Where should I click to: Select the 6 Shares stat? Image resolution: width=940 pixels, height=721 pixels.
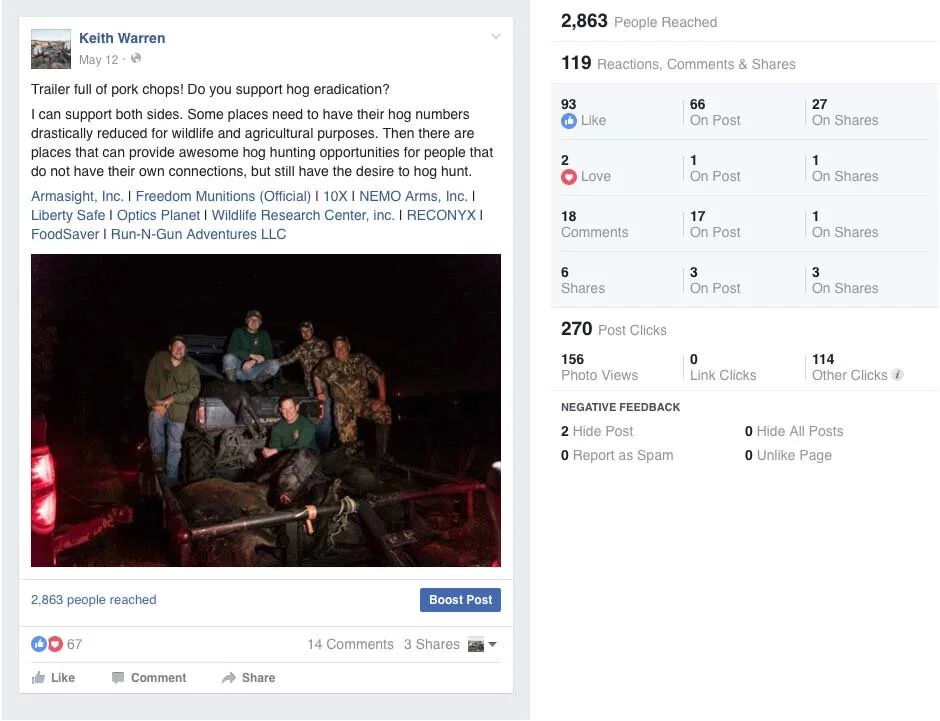583,280
